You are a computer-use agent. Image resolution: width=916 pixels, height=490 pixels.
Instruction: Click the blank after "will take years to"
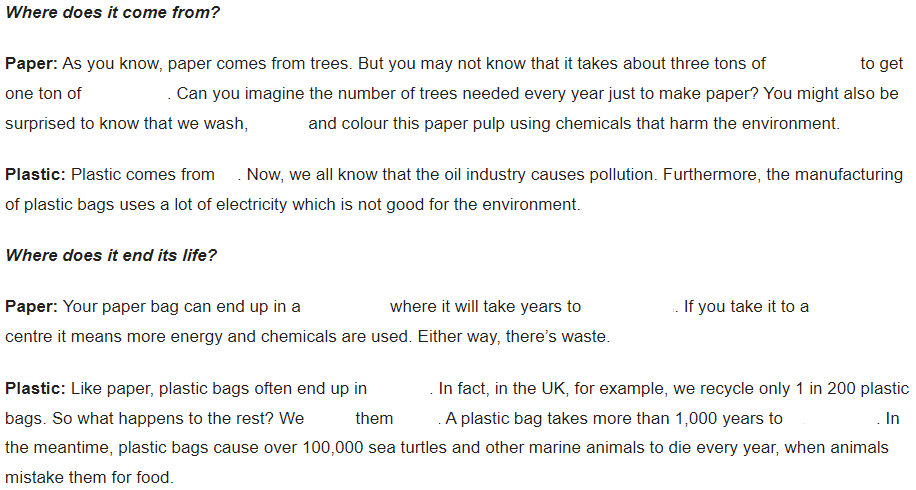(628, 307)
